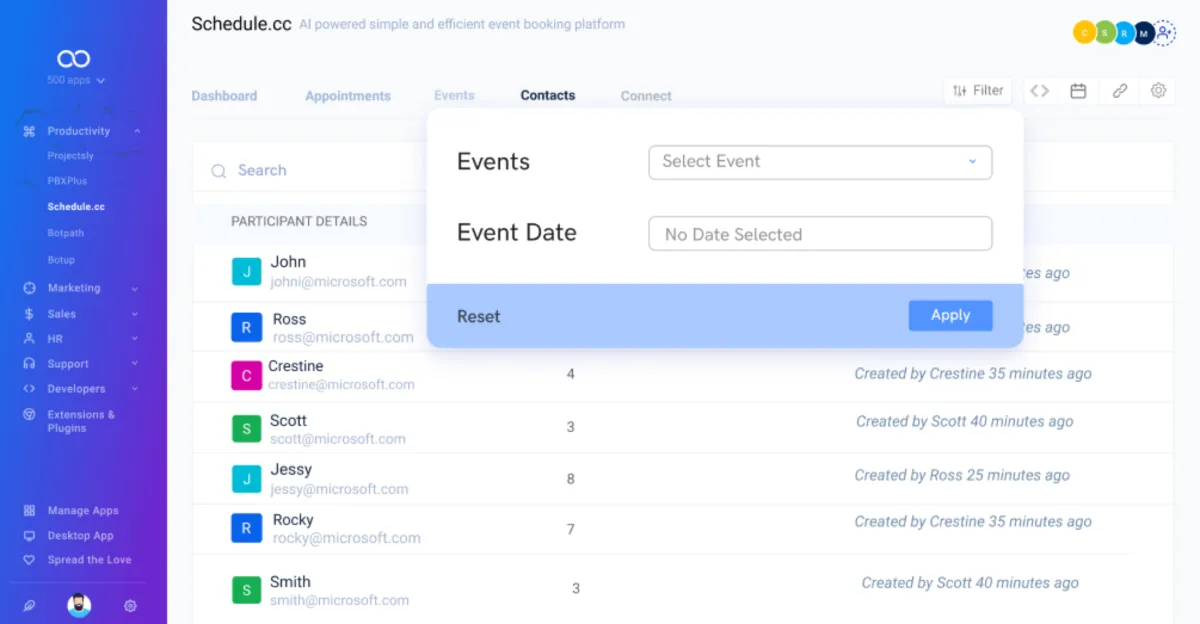Click the rocket icon in sidebar bottom

[29, 605]
